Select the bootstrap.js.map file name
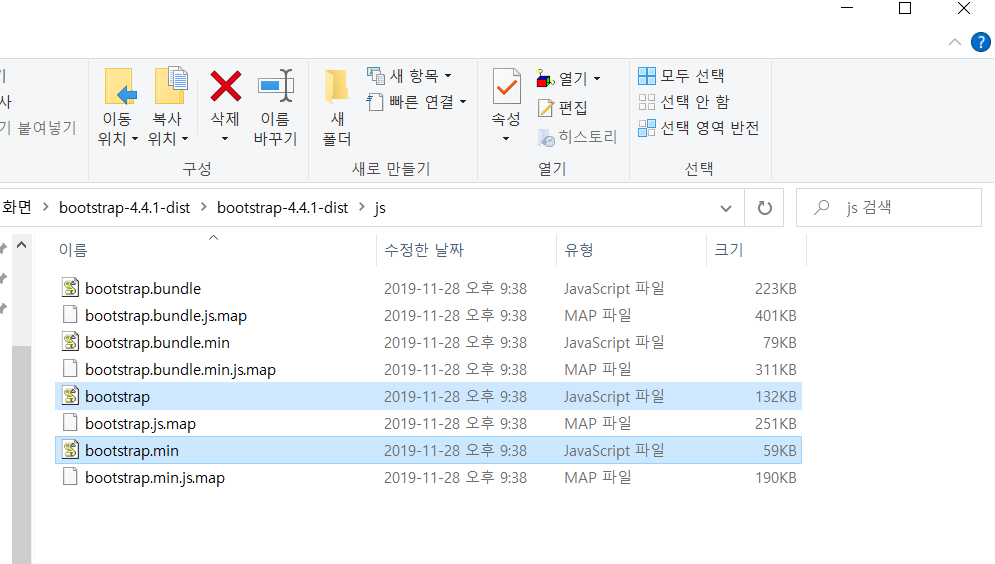 pyautogui.click(x=140, y=424)
